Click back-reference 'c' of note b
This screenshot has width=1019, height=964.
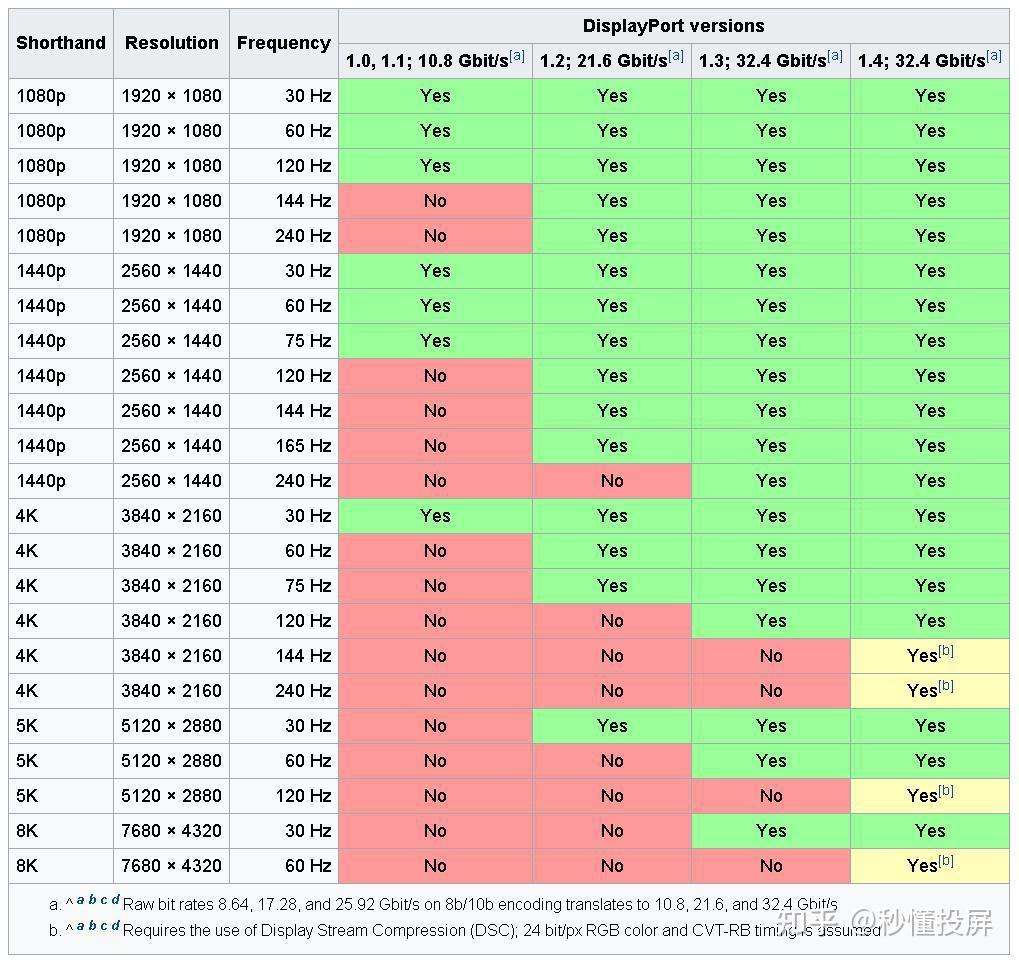click(104, 926)
